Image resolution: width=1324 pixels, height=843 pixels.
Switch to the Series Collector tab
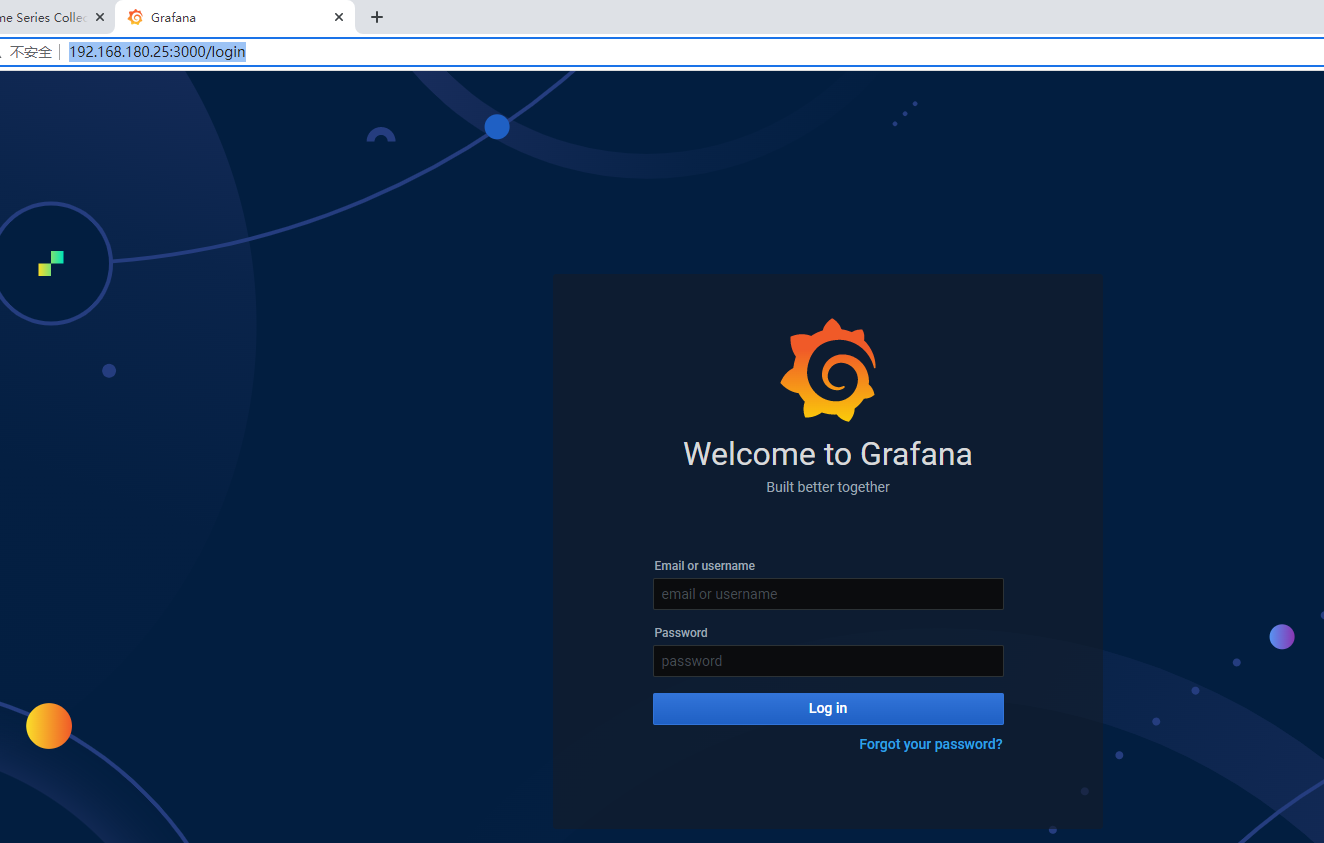[x=50, y=18]
